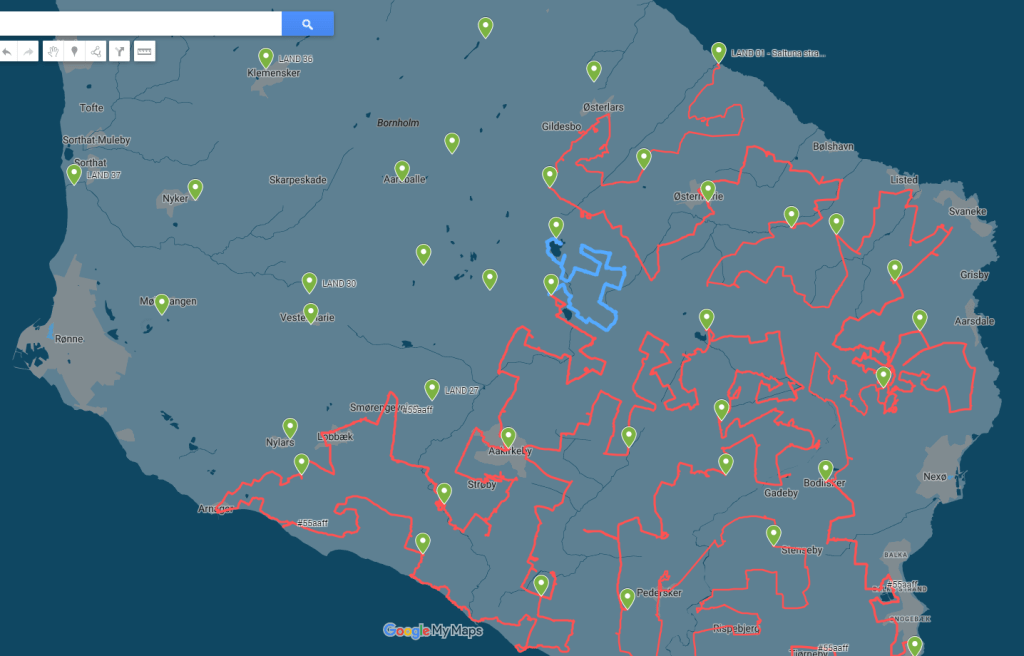The image size is (1024, 656).
Task: Activate the ruler measure distance tool
Action: [144, 51]
